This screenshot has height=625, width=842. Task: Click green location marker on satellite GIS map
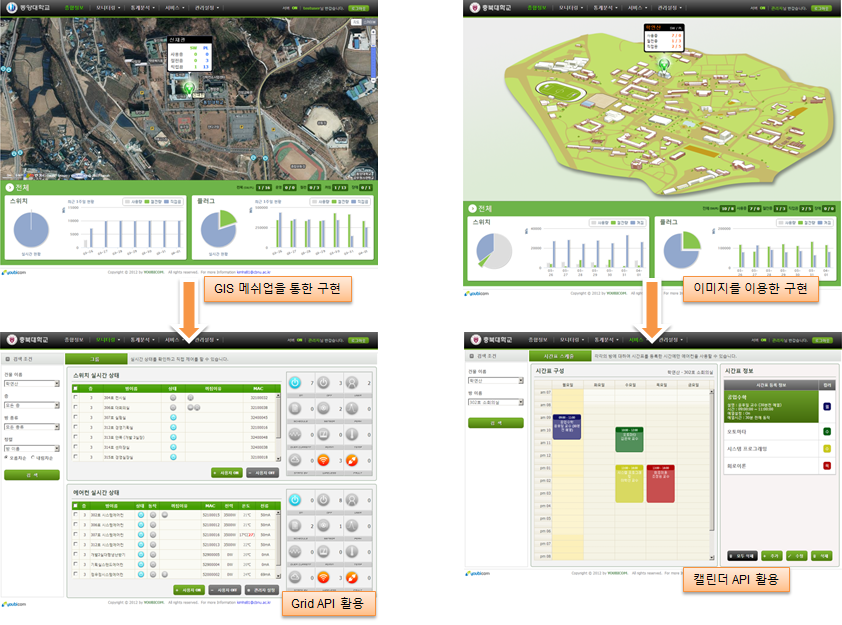tap(188, 90)
